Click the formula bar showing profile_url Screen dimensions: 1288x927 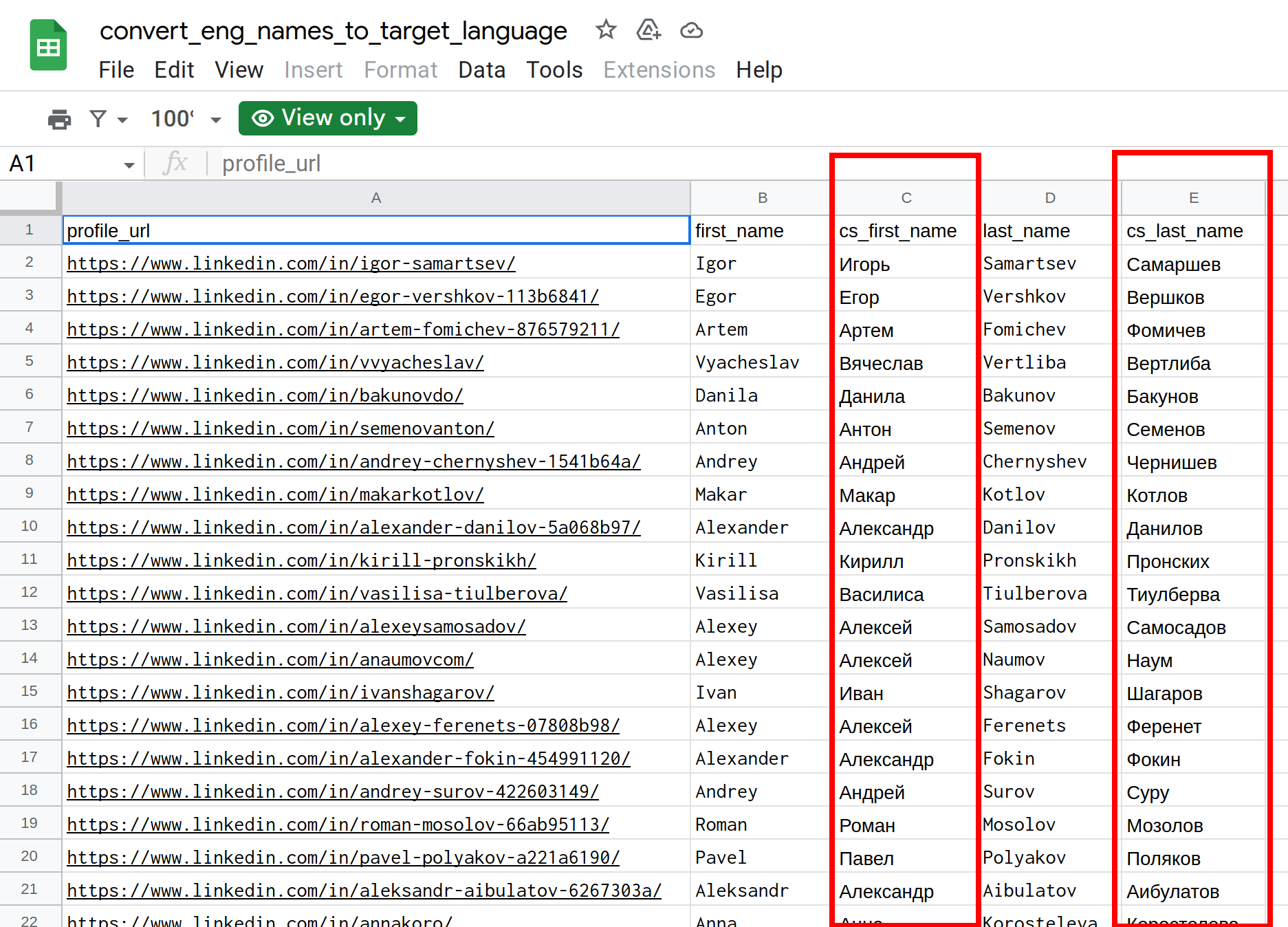coord(481,164)
